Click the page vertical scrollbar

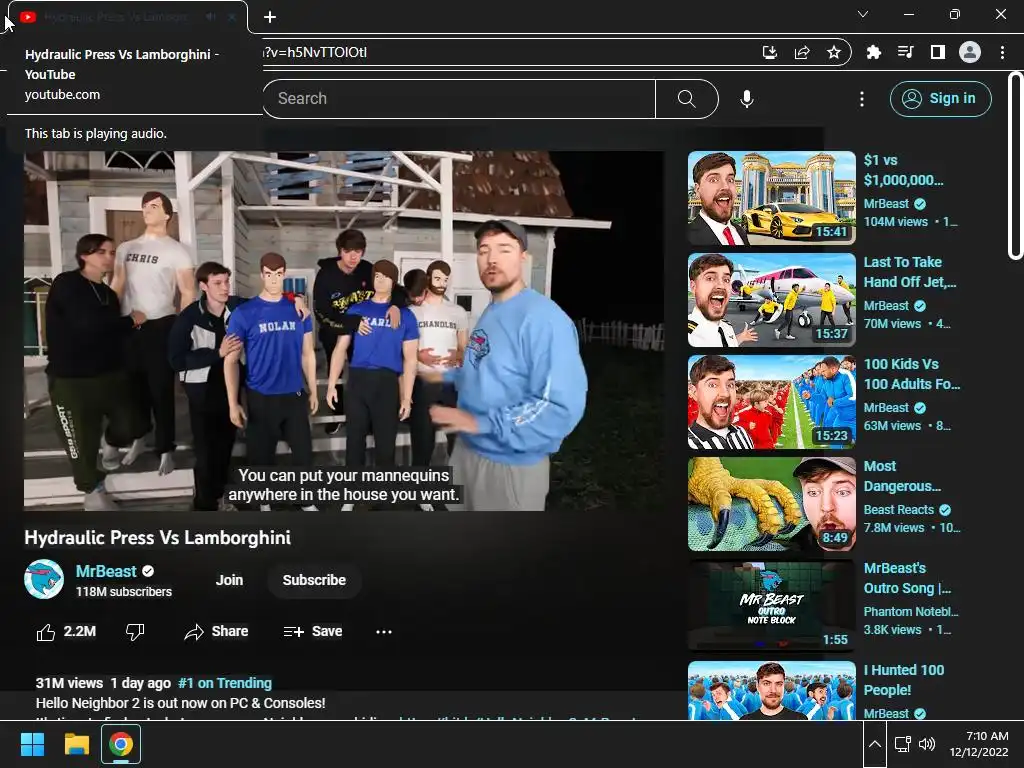(x=1015, y=166)
